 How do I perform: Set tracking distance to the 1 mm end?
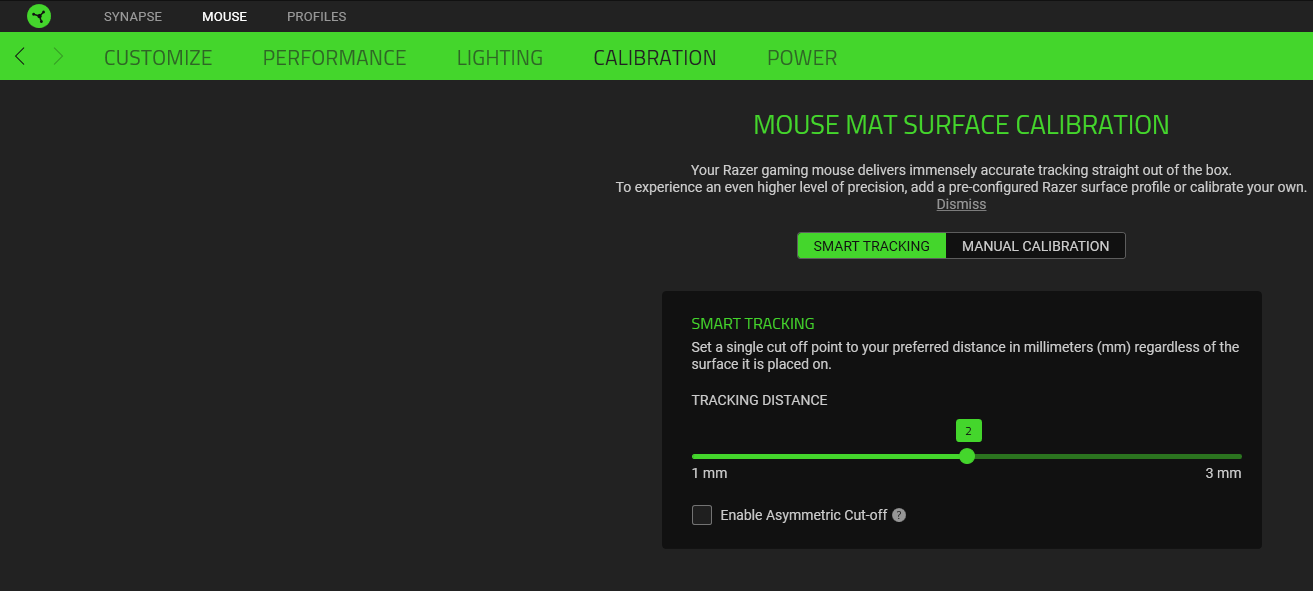coord(694,456)
